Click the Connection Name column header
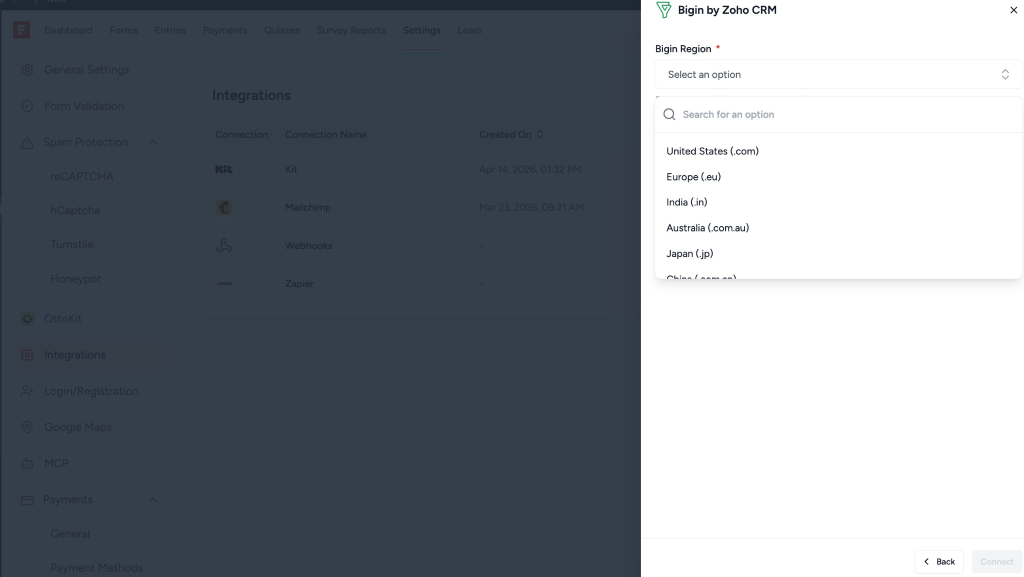The height and width of the screenshot is (577, 1024). coord(326,134)
